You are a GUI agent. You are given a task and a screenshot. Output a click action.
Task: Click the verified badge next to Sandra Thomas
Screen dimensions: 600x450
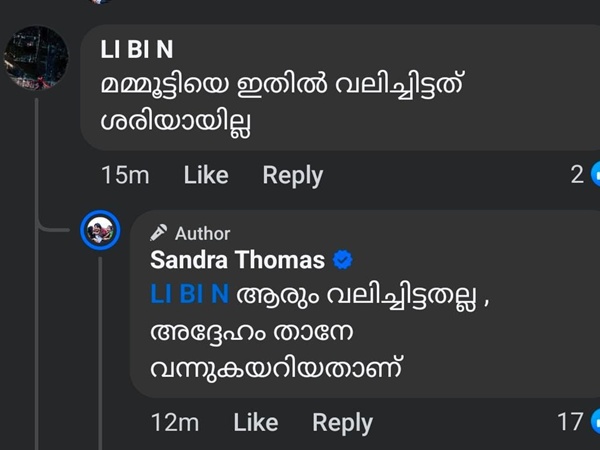(x=342, y=261)
